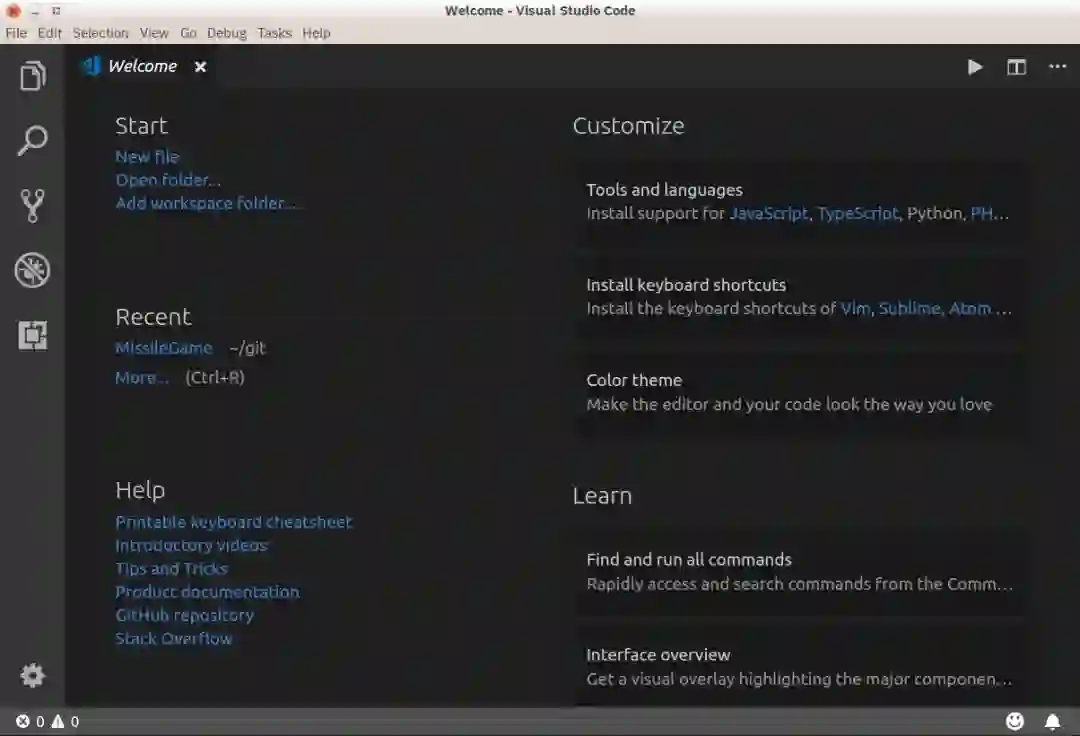This screenshot has height=736, width=1080.
Task: Open the Edit menu
Action: tap(50, 33)
